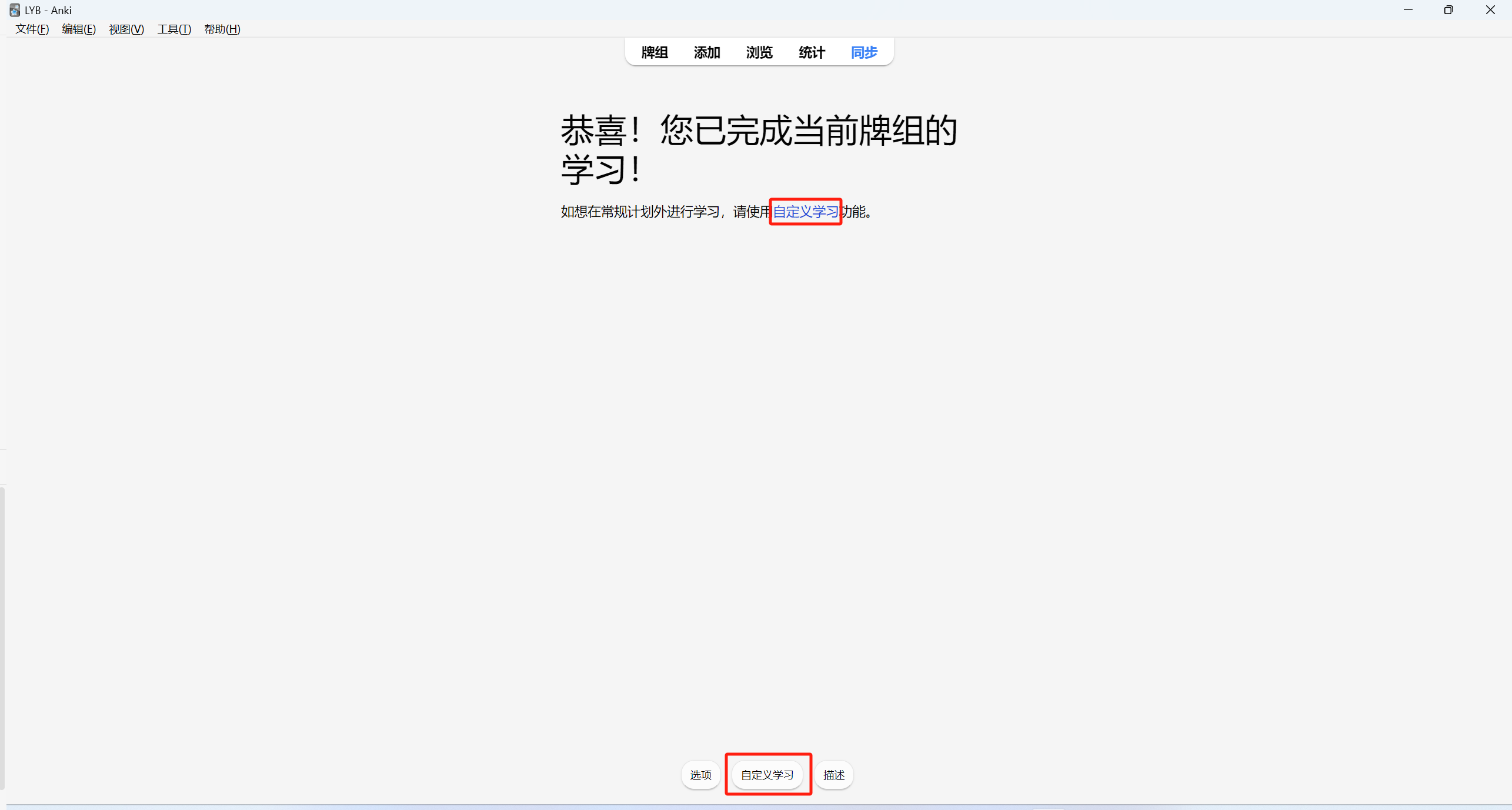
Task: Open the 文件(F) menu
Action: 32,29
